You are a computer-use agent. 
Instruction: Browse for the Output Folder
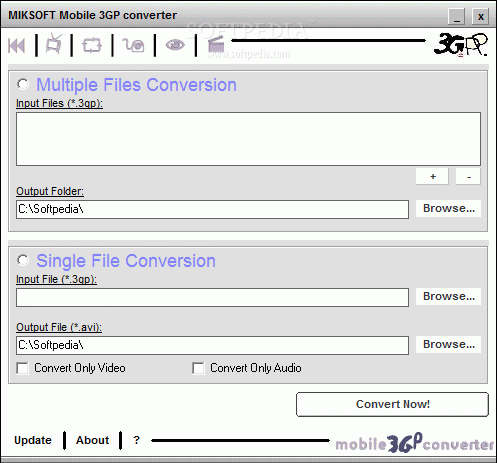tap(449, 209)
